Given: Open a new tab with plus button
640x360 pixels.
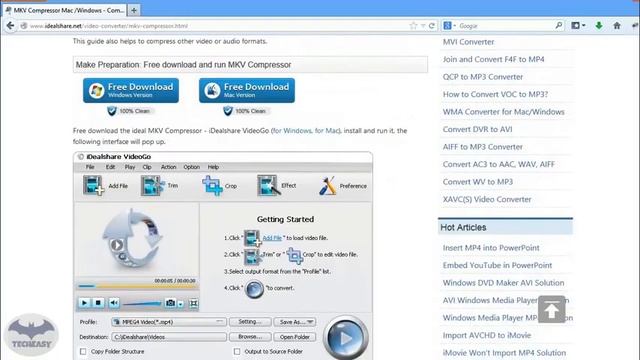Looking at the screenshot, I should tap(133, 10).
